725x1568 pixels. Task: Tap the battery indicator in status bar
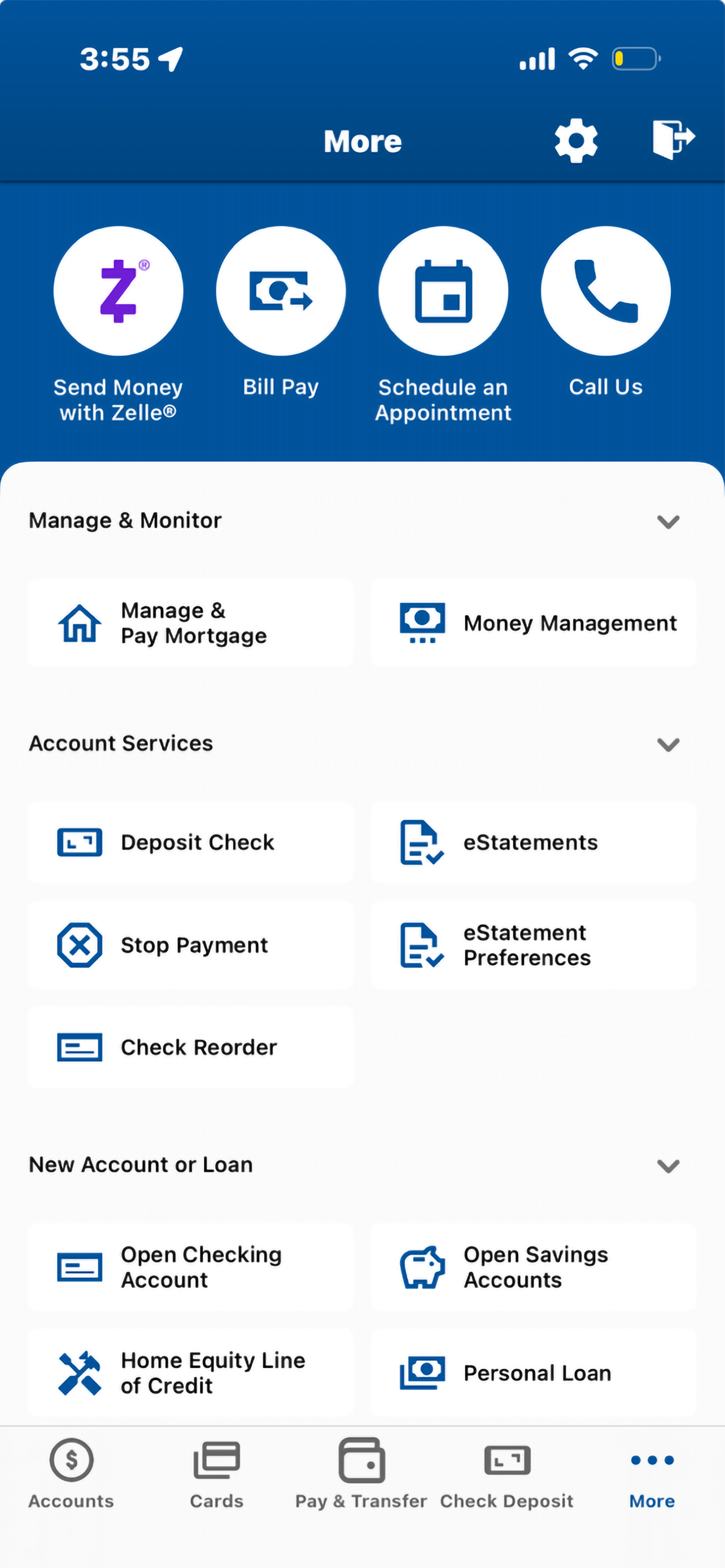[x=636, y=59]
